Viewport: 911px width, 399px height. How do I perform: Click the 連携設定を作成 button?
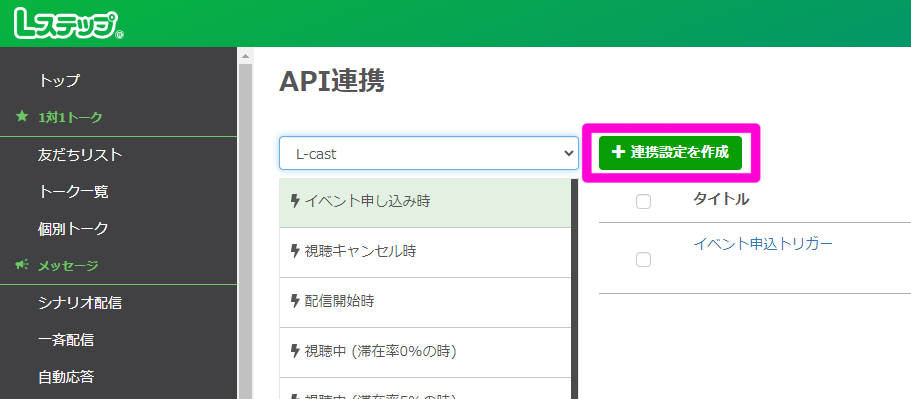[670, 153]
